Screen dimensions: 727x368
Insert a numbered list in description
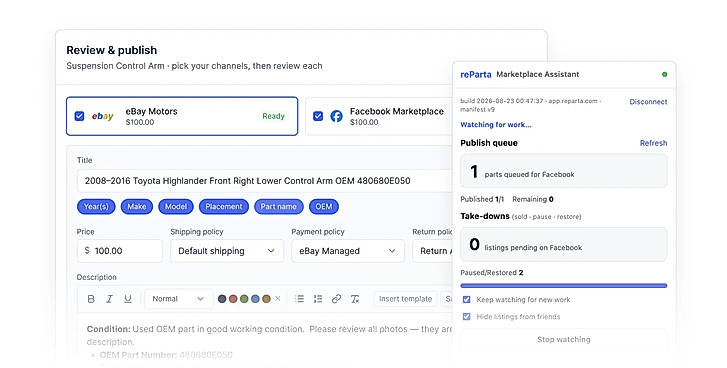tap(318, 299)
